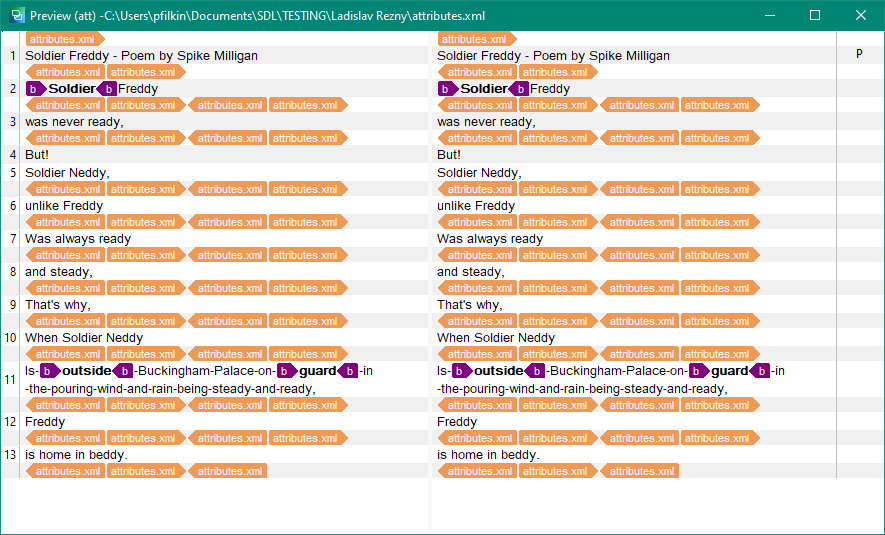Click bold word 'outside' in source segment 11
Screen dimensions: 885x535
pyautogui.click(x=87, y=371)
